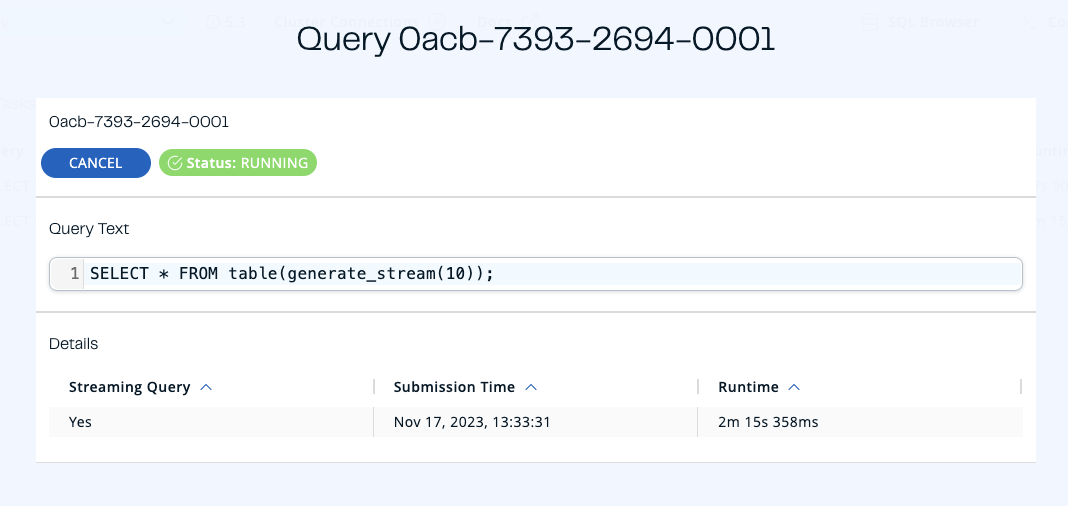Click the divider between Submission Time and Runtime
The height and width of the screenshot is (506, 1068).
(x=697, y=387)
